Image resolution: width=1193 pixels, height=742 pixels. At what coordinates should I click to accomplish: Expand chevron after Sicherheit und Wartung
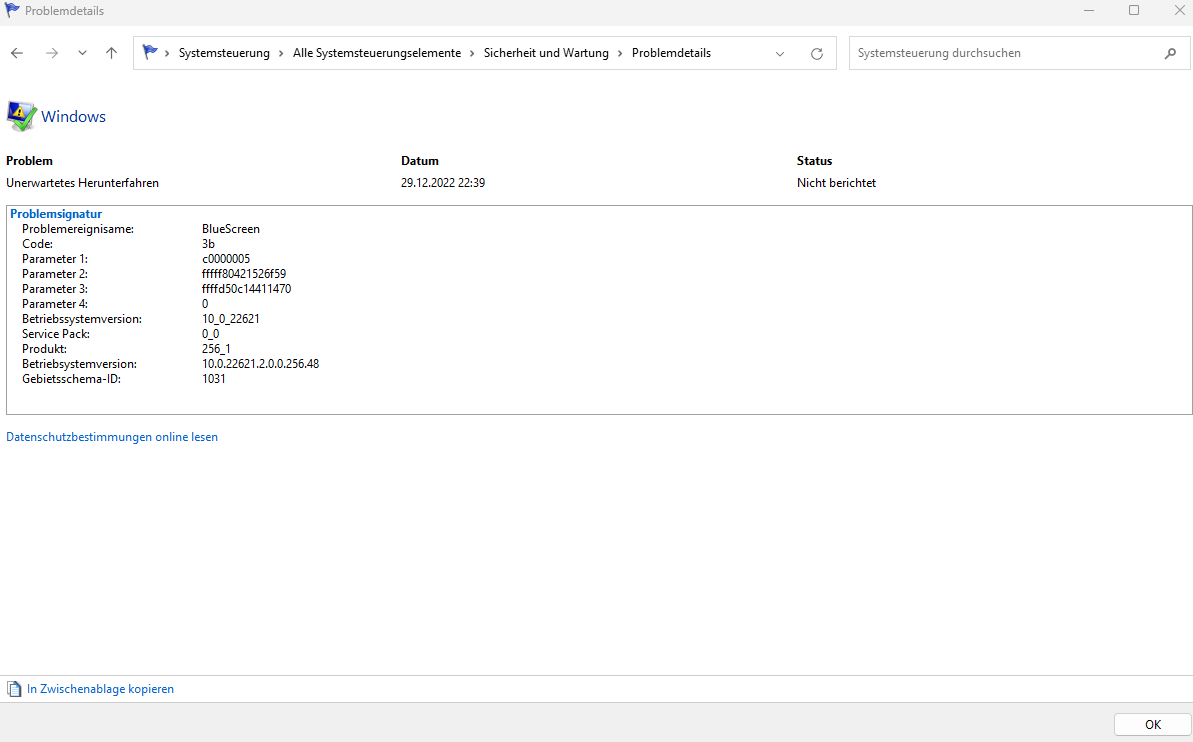coord(619,53)
